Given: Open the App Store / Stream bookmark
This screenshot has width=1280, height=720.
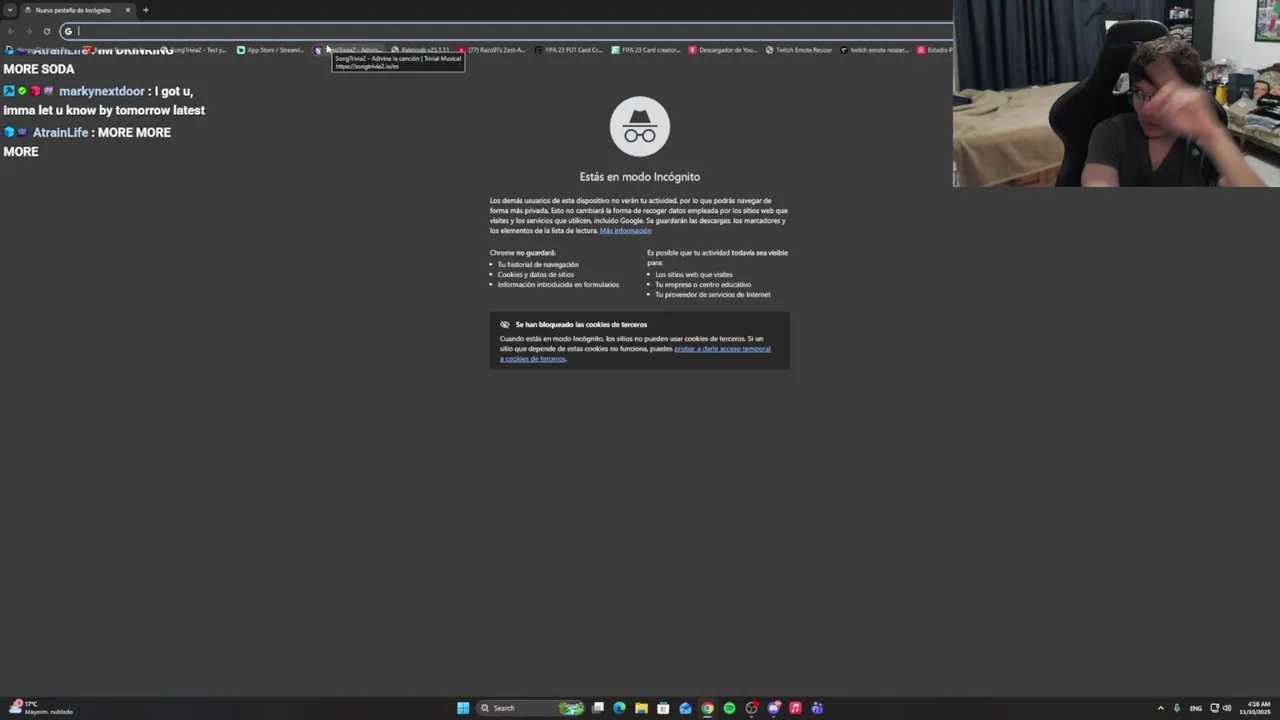Looking at the screenshot, I should pyautogui.click(x=270, y=50).
